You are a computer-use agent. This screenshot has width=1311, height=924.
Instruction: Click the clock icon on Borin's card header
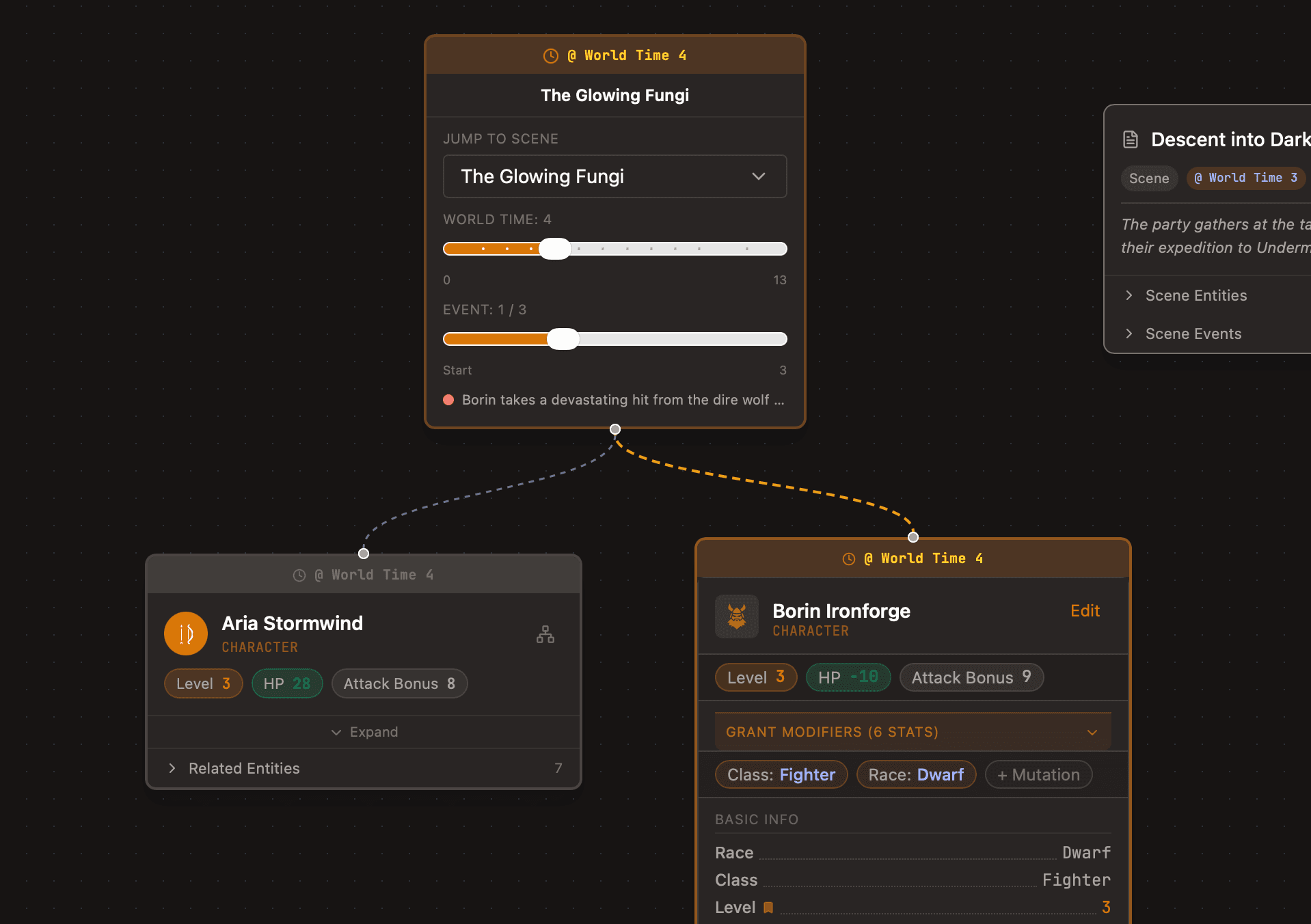[848, 559]
